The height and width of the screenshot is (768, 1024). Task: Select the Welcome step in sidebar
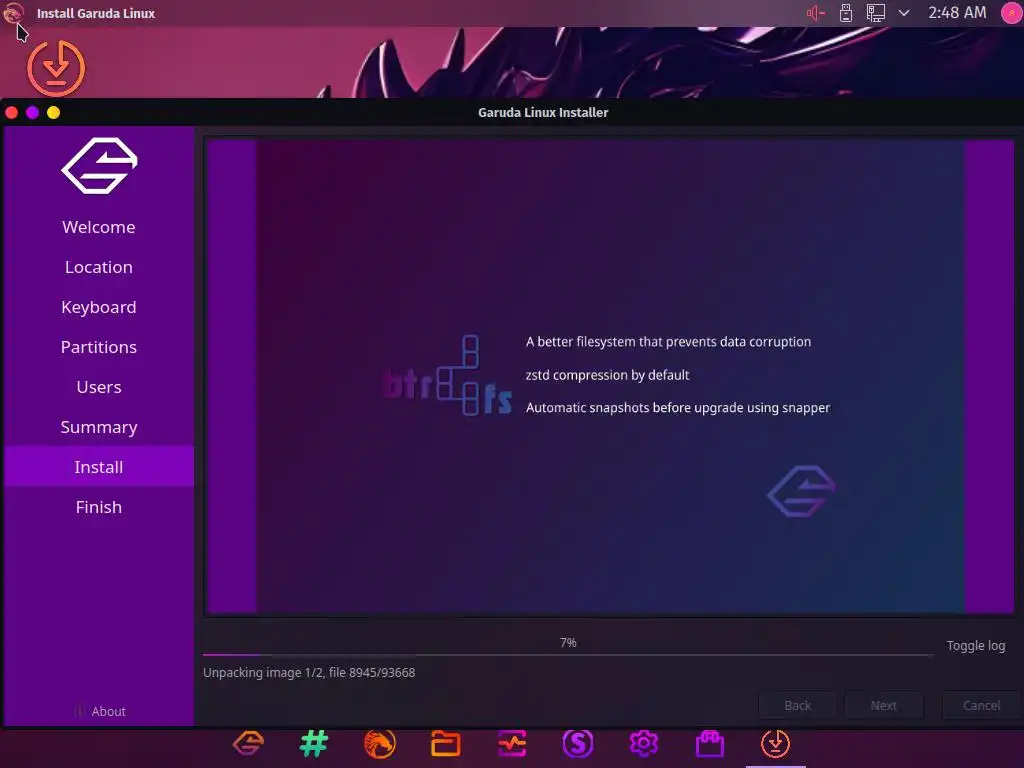point(99,227)
